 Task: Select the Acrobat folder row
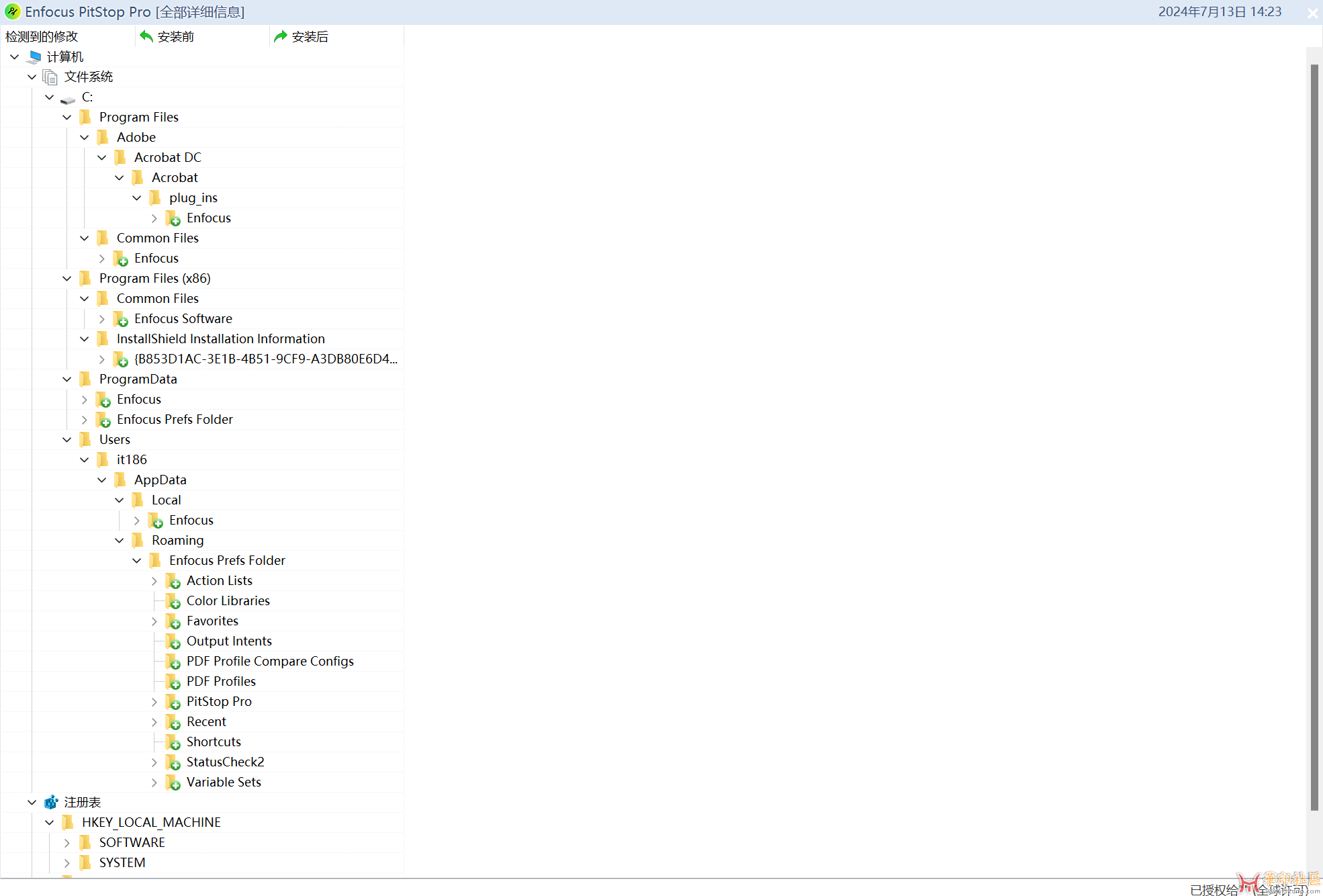click(x=202, y=177)
